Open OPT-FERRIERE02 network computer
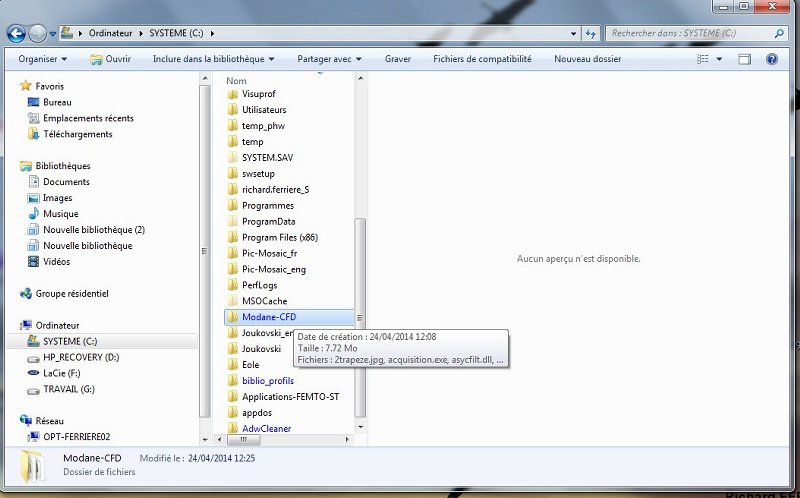Screen dimensions: 800x498 77,437
